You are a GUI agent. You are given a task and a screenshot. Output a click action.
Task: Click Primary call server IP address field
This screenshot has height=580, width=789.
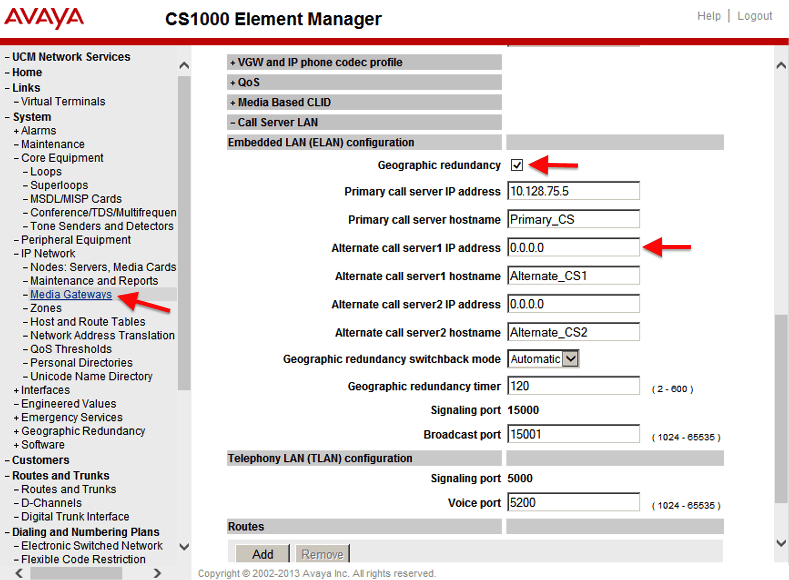(574, 191)
